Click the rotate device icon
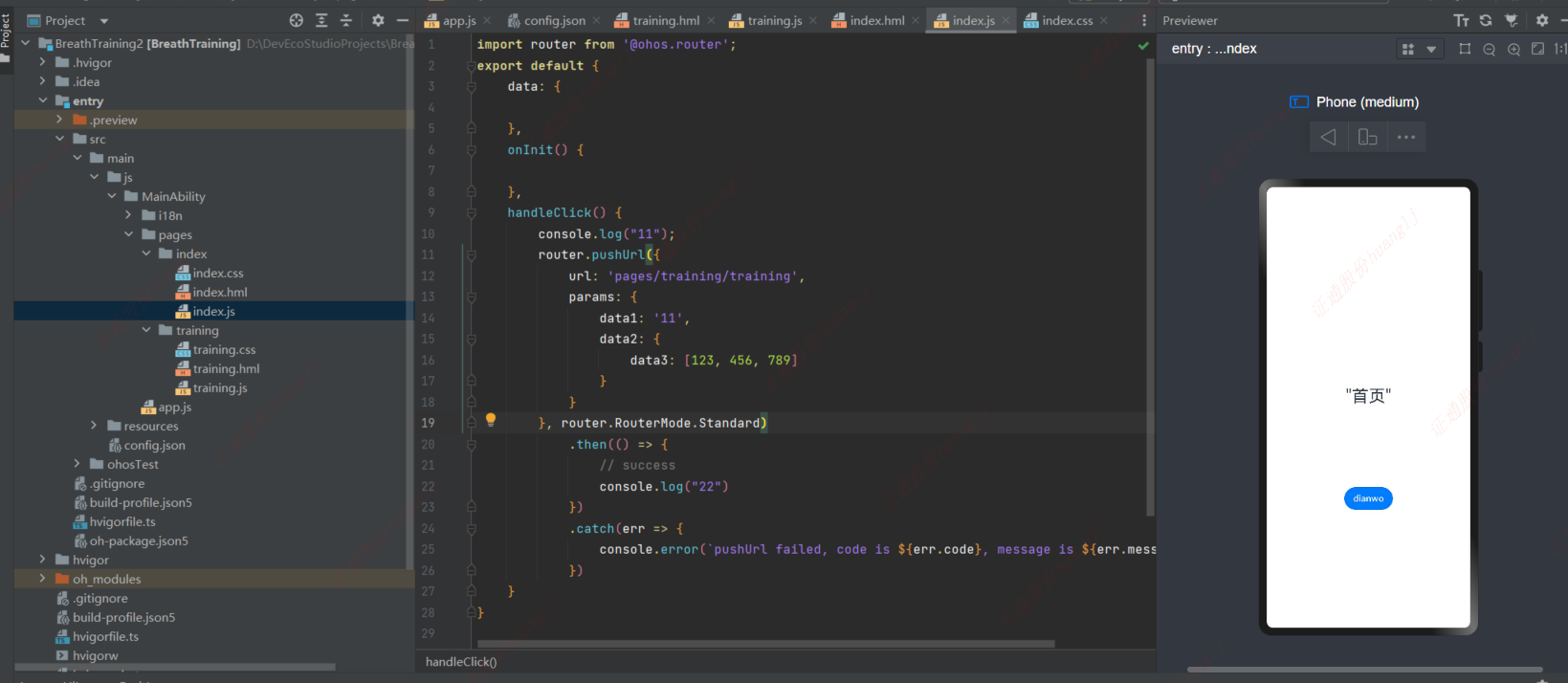The image size is (1568, 683). pos(1368,137)
